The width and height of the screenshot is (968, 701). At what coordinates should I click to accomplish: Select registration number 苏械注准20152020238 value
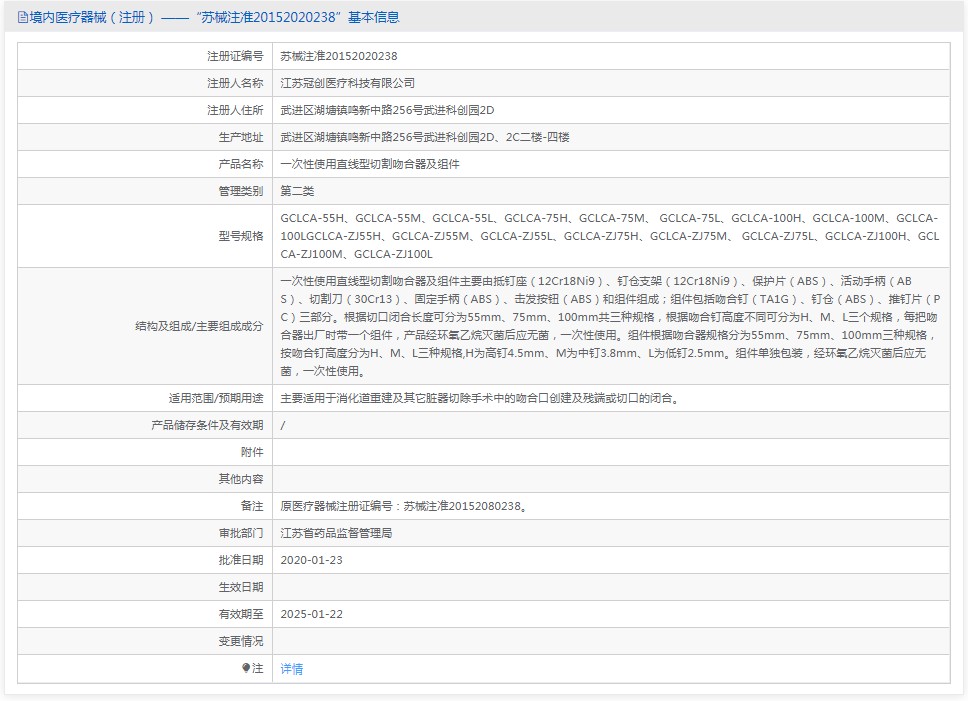[338, 56]
